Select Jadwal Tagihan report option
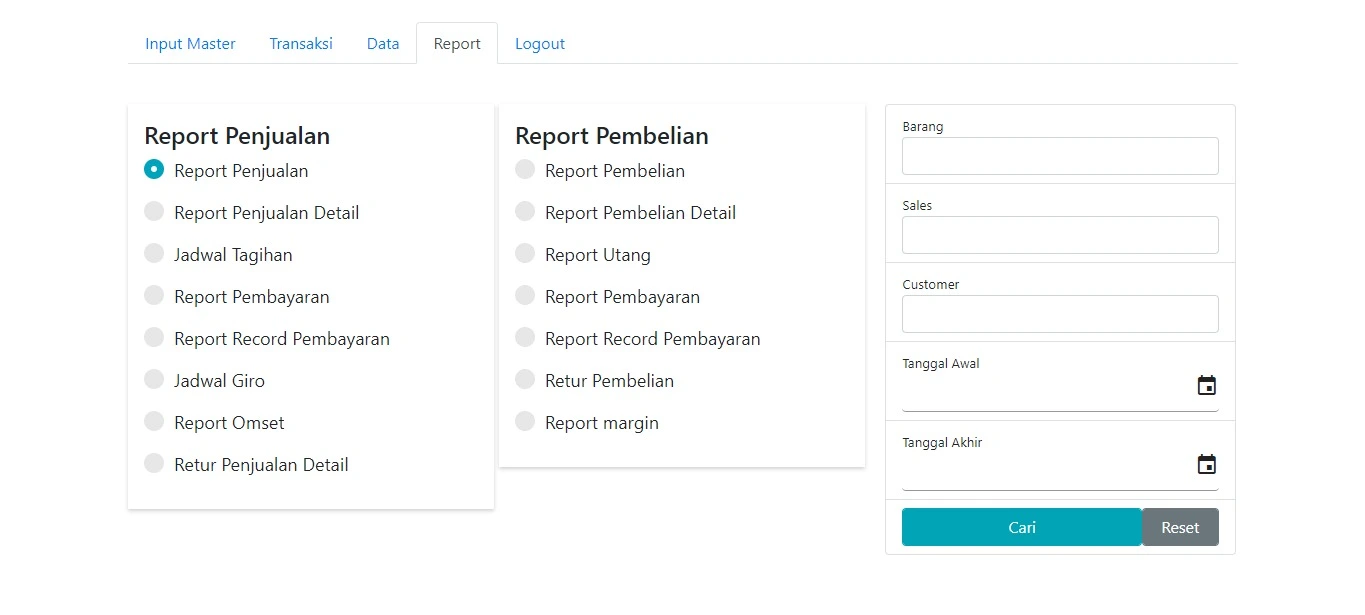1365x615 pixels. coord(154,253)
